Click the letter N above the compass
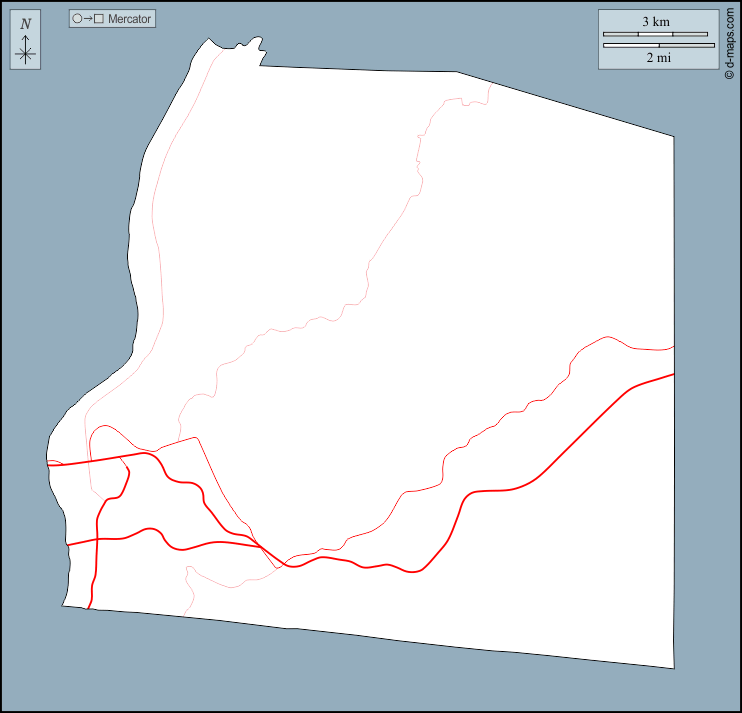The image size is (742, 713). point(26,24)
